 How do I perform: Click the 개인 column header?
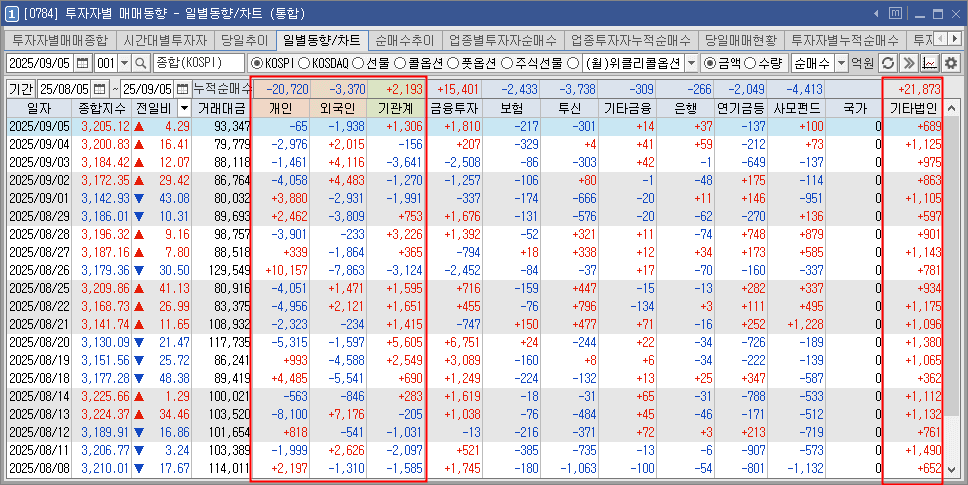281,109
